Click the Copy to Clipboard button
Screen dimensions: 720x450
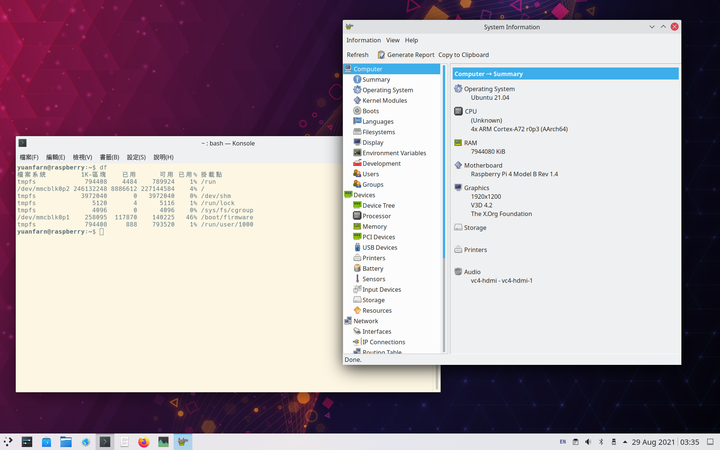coord(463,55)
